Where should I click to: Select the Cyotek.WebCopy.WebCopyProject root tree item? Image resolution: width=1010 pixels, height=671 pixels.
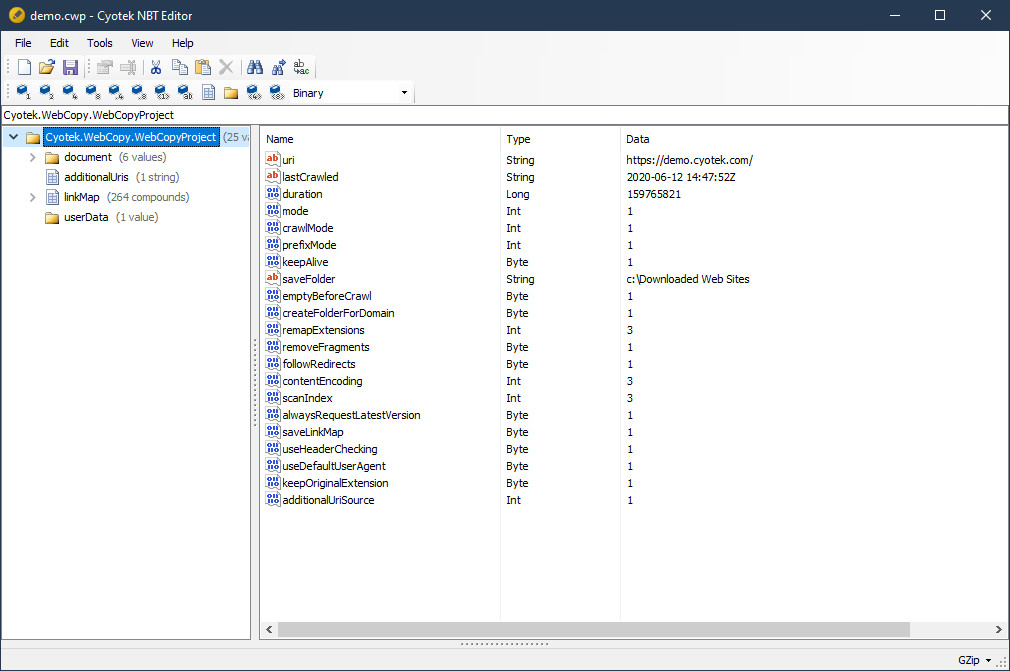click(x=131, y=137)
